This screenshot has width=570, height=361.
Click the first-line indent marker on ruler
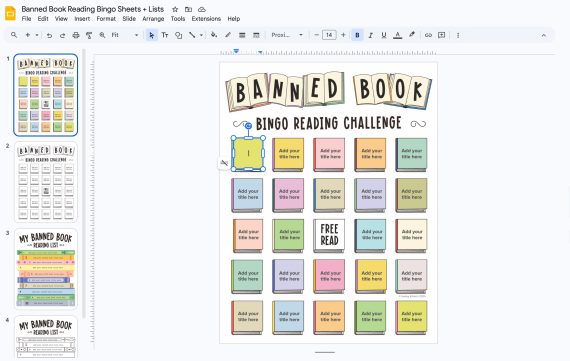pos(236,51)
